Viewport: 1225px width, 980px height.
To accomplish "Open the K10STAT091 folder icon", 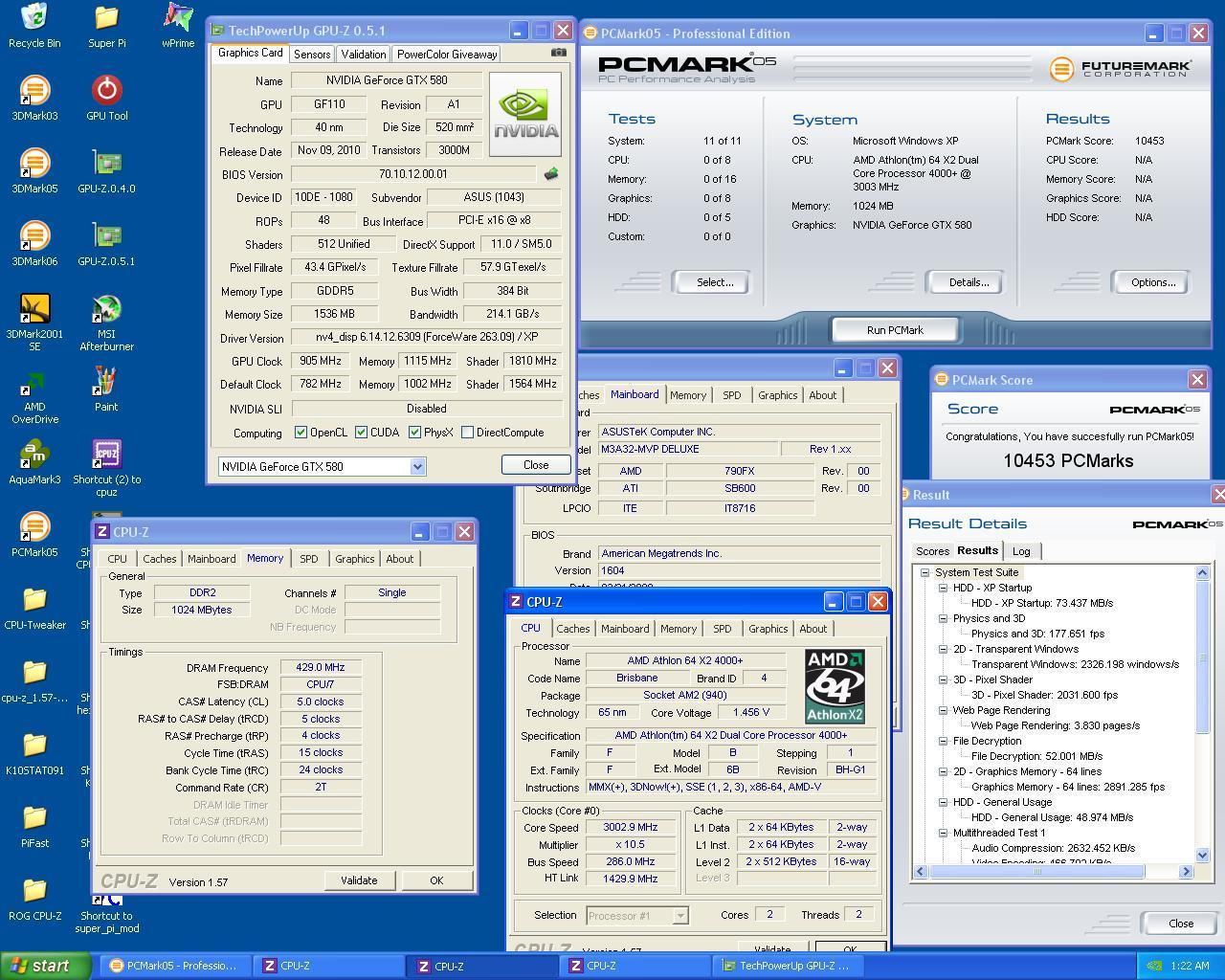I will pos(34,753).
